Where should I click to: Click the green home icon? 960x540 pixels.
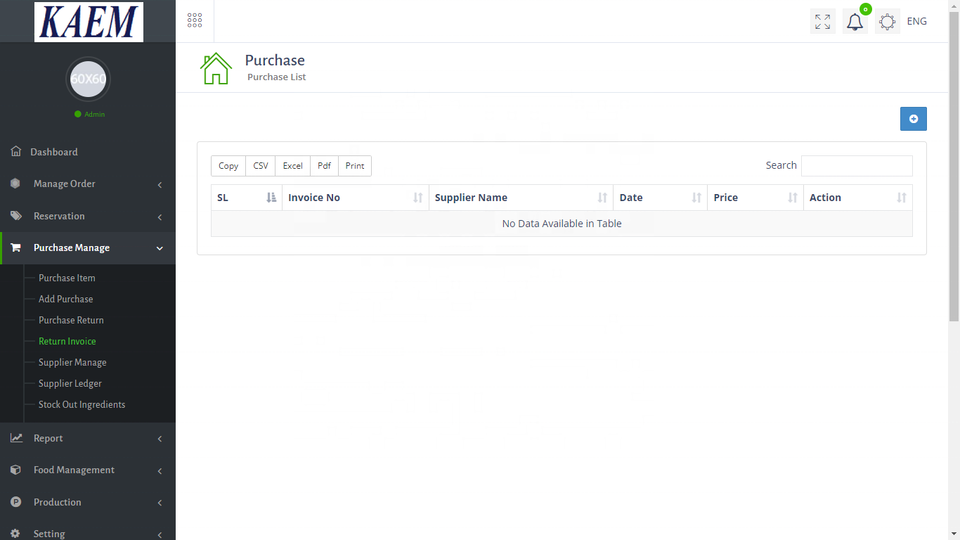pos(216,68)
